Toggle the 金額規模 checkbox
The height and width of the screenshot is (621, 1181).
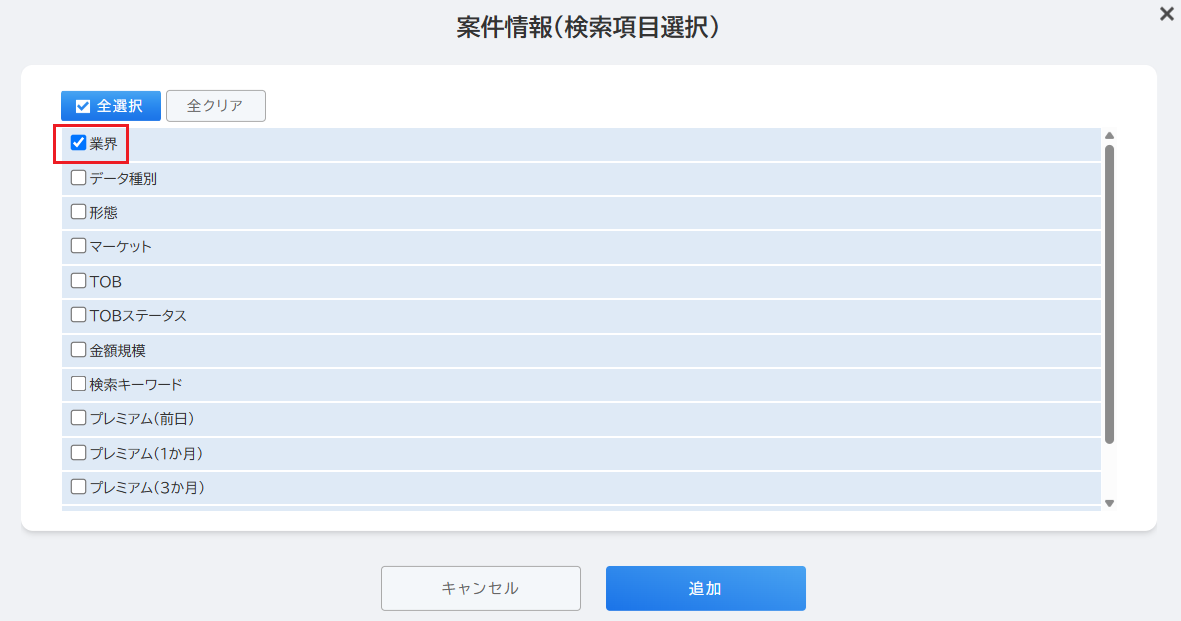[78, 350]
